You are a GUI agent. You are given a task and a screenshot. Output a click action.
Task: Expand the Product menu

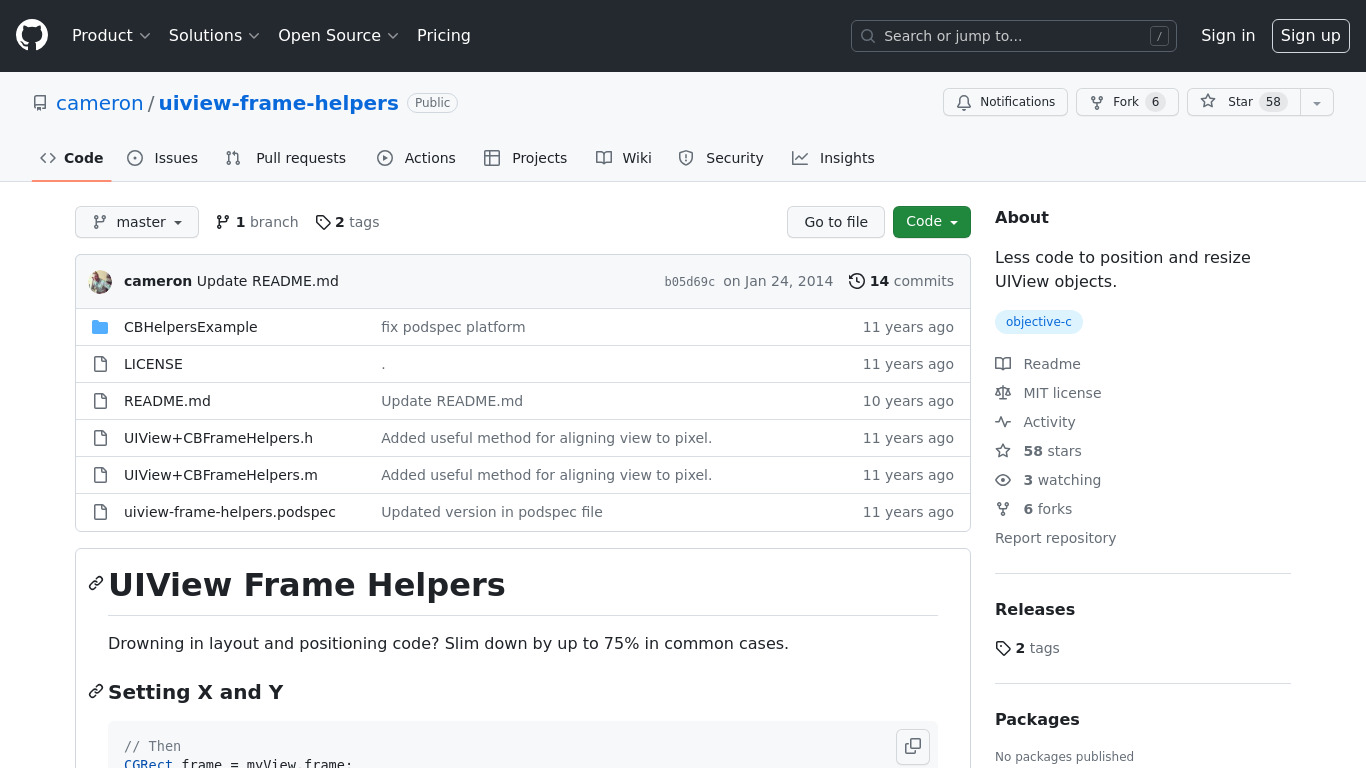click(111, 35)
